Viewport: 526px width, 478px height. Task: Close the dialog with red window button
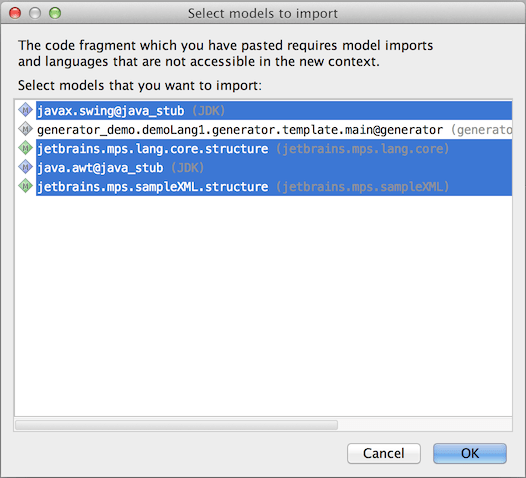tap(15, 13)
